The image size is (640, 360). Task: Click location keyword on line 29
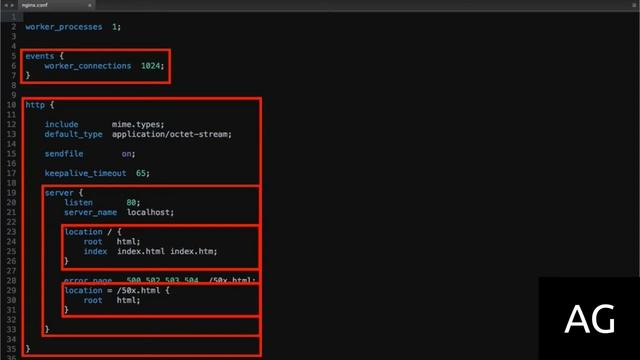(x=83, y=291)
